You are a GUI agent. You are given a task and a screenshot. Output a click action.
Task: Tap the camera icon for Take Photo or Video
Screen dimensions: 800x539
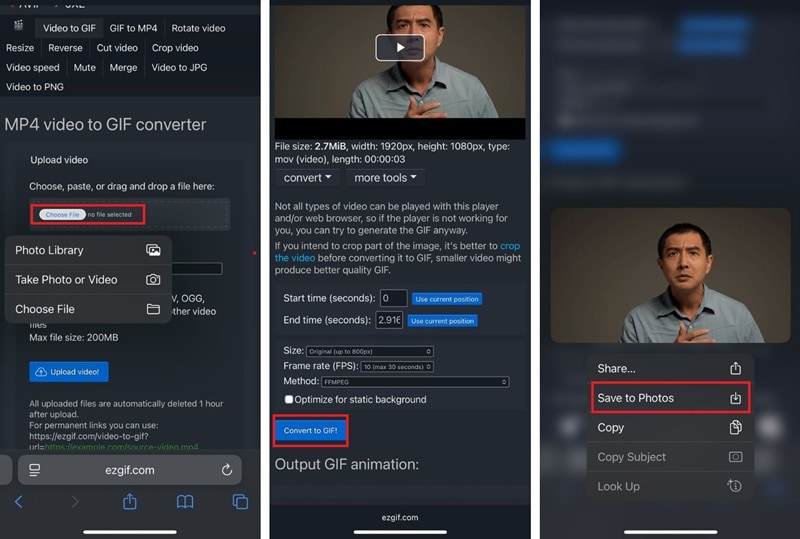153,280
